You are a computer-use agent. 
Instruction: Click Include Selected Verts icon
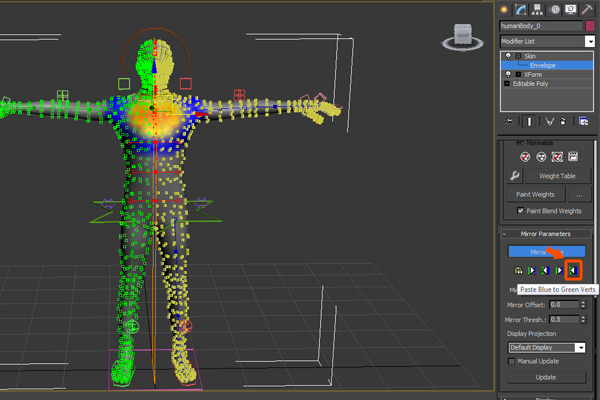pyautogui.click(x=541, y=157)
